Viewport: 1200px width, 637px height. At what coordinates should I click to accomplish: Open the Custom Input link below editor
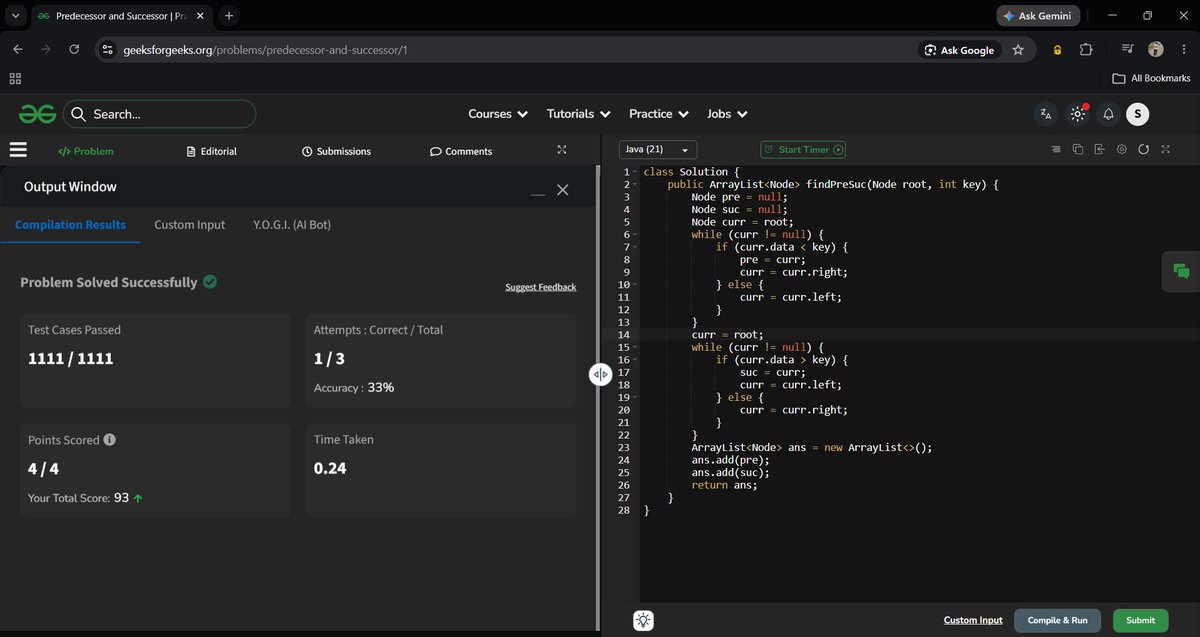click(973, 620)
